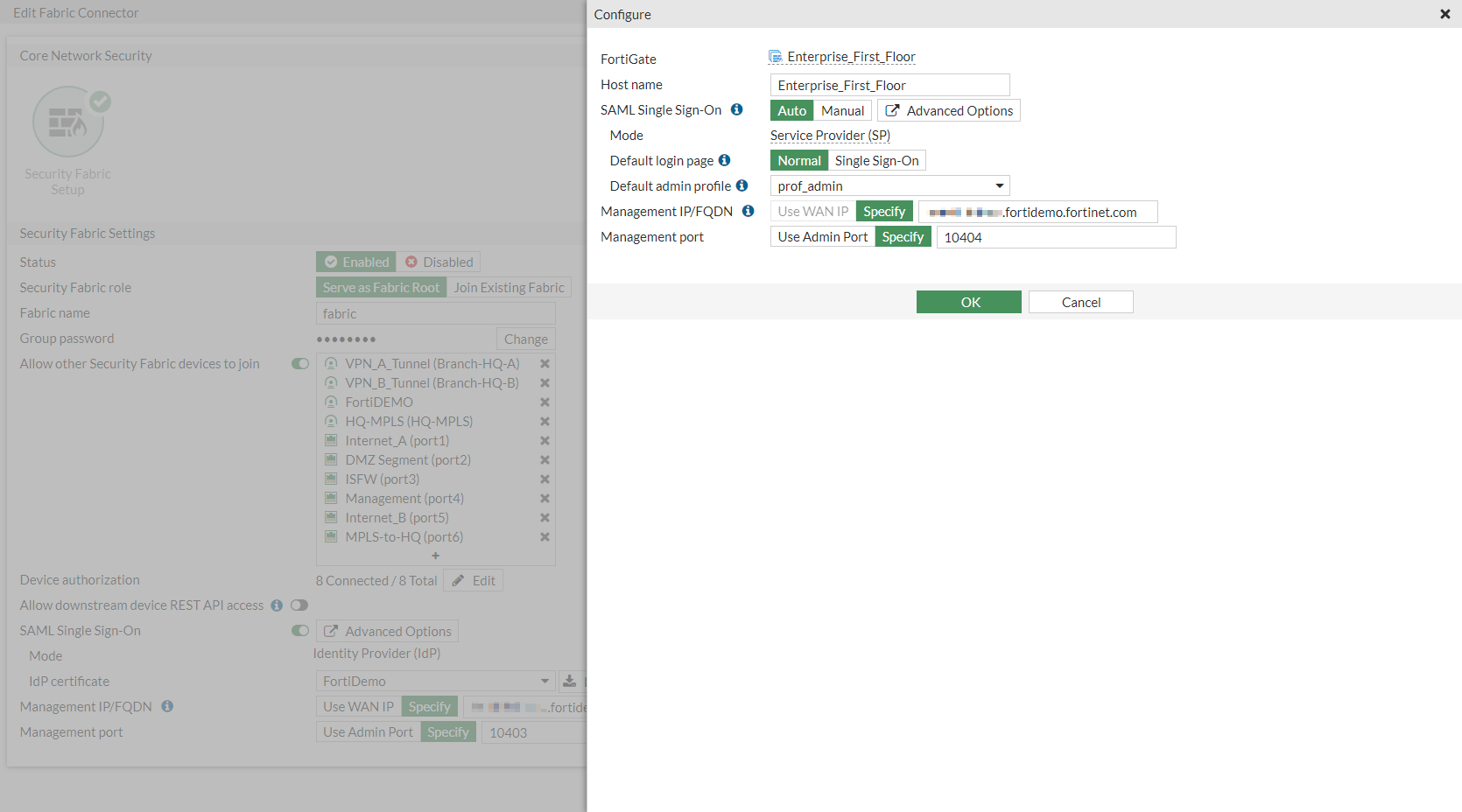The height and width of the screenshot is (812, 1462).
Task: Click info icon beside Default login page
Action: tap(724, 160)
